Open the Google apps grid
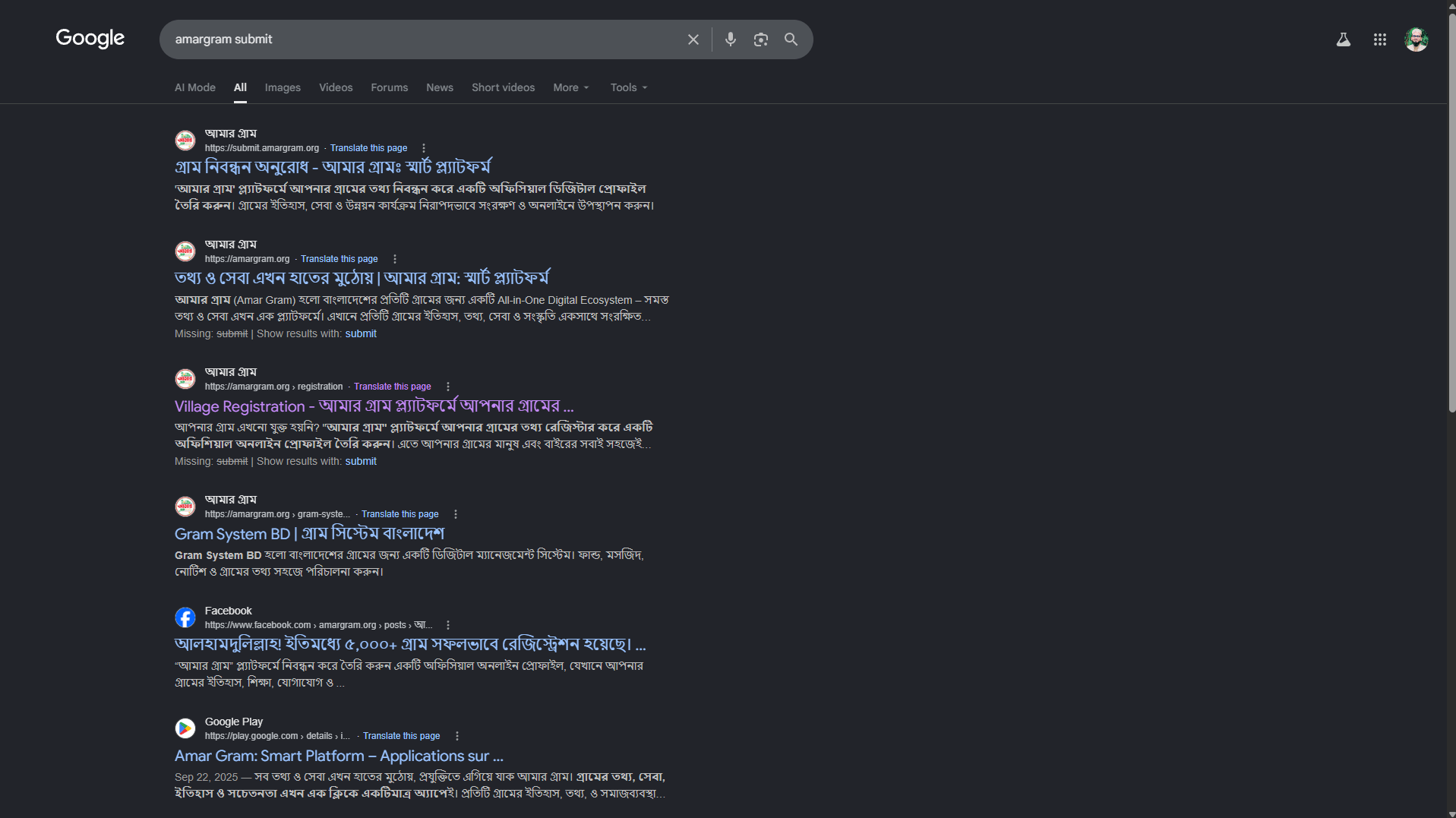1456x818 pixels. point(1379,39)
